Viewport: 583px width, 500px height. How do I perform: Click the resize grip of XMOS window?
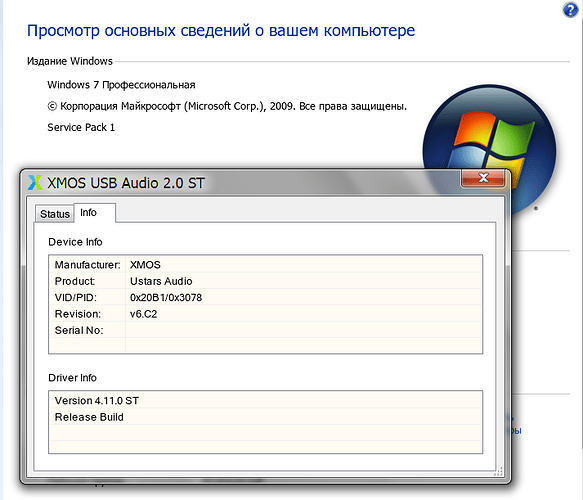499,471
